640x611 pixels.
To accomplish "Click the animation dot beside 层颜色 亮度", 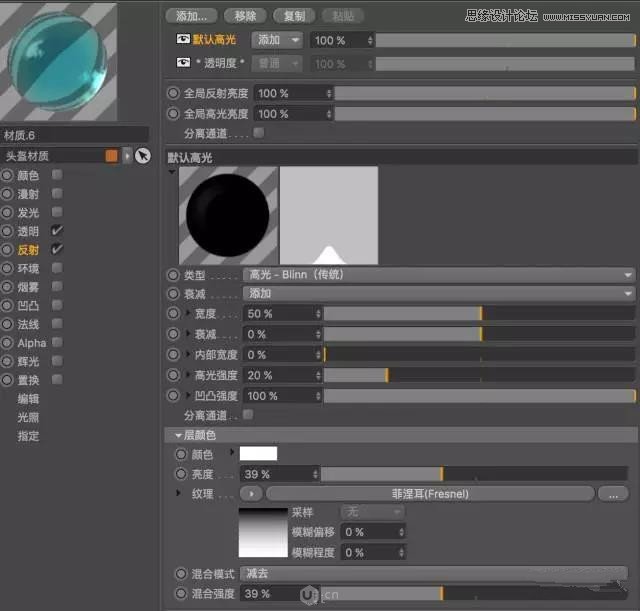I will (181, 474).
